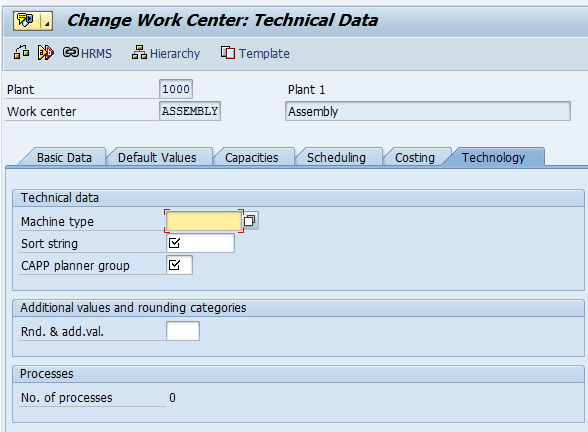
Task: Select the Technology tab
Action: point(493,158)
